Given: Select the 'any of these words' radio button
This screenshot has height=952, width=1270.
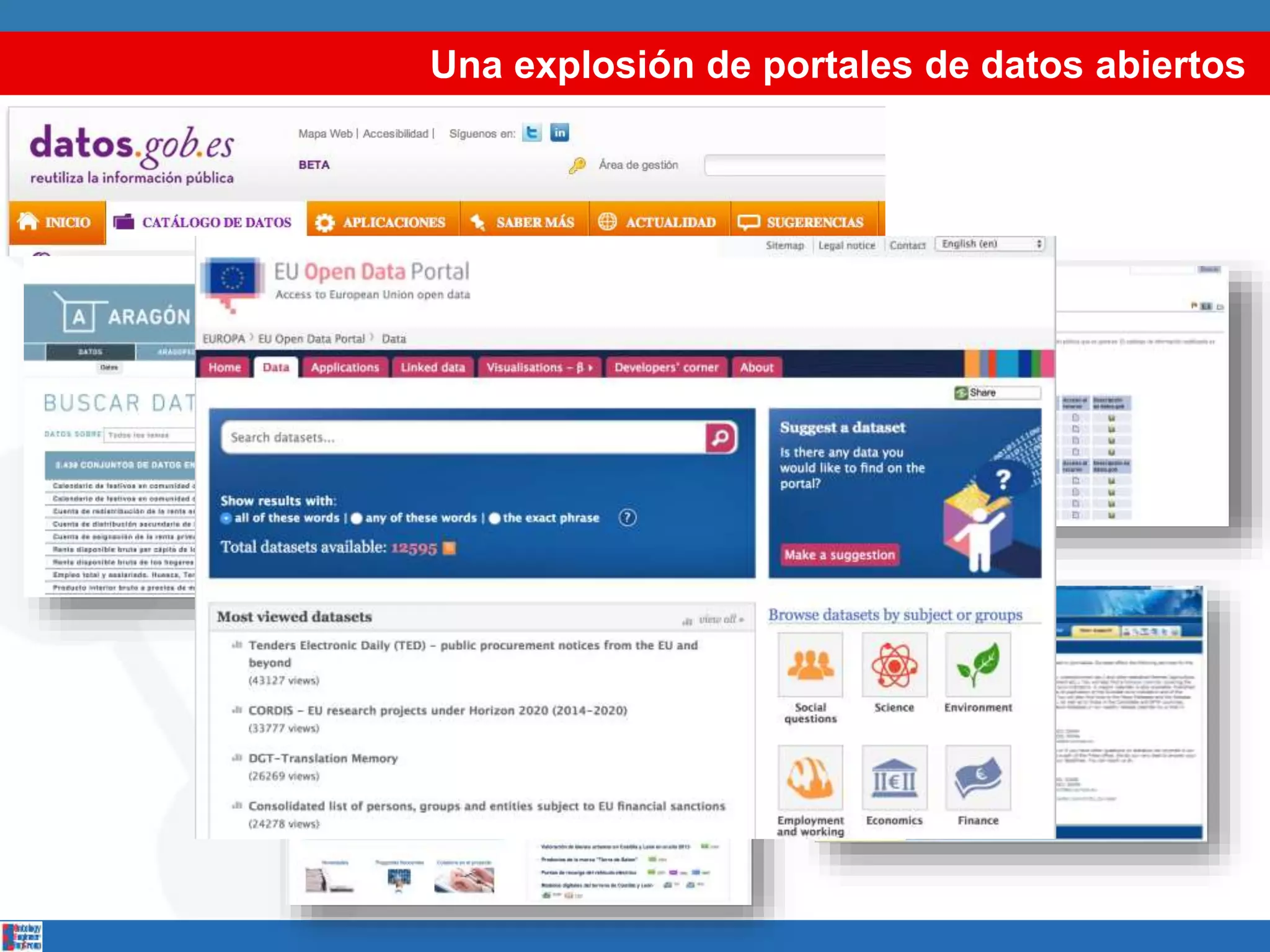Looking at the screenshot, I should [x=356, y=518].
